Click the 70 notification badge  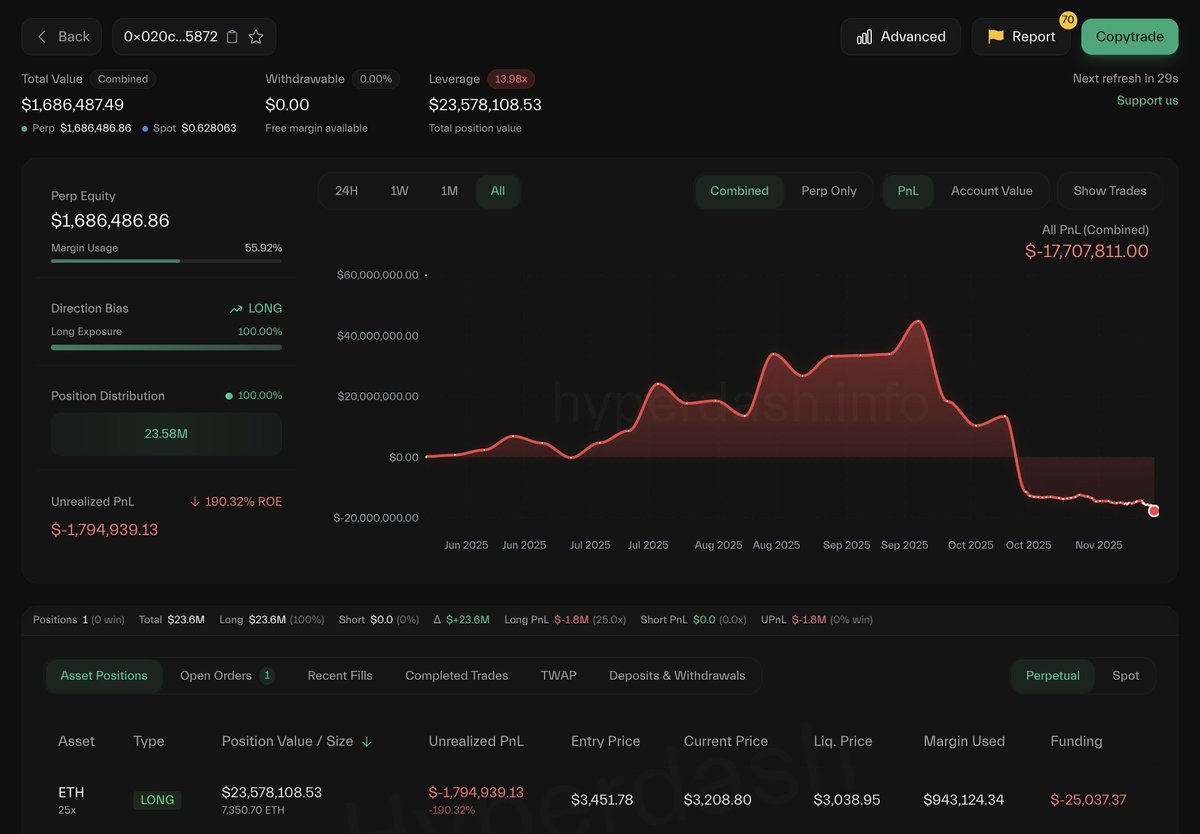coord(1067,20)
